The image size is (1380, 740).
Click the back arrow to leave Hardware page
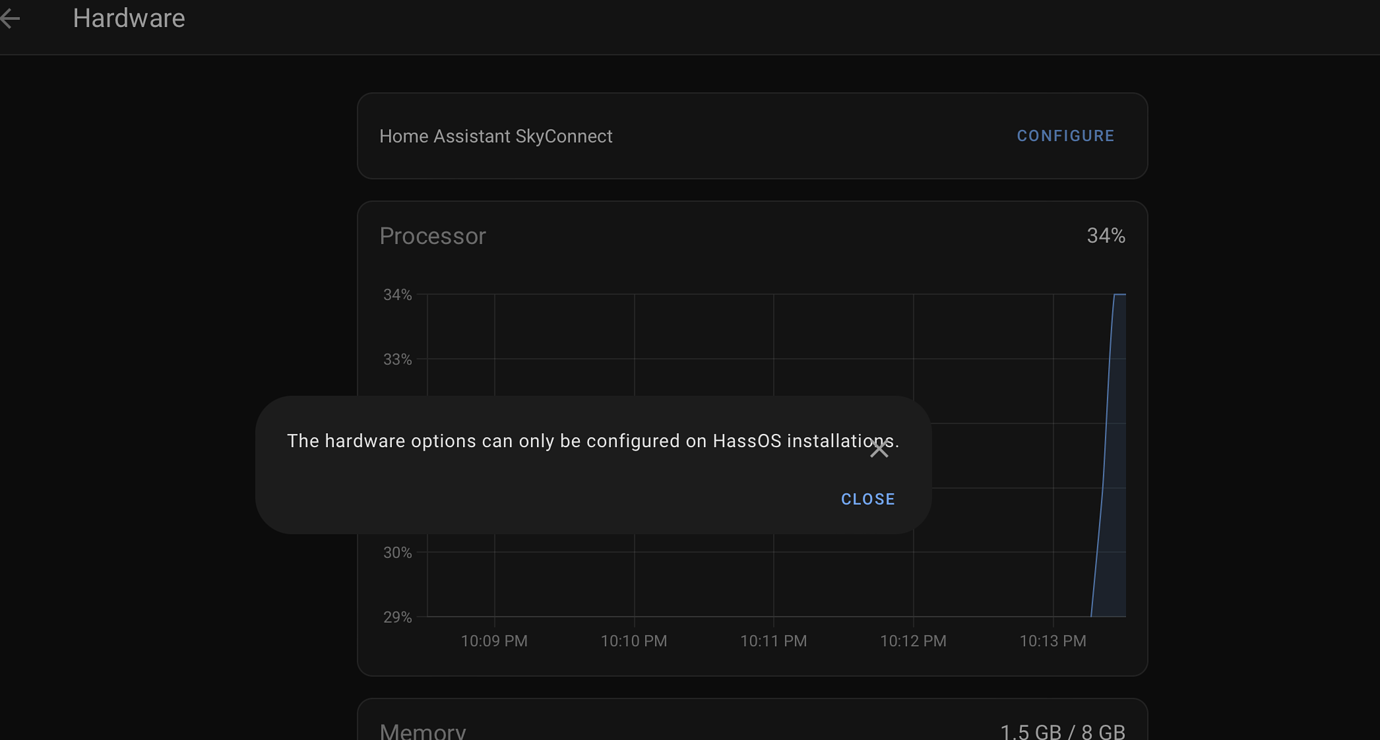coord(10,17)
